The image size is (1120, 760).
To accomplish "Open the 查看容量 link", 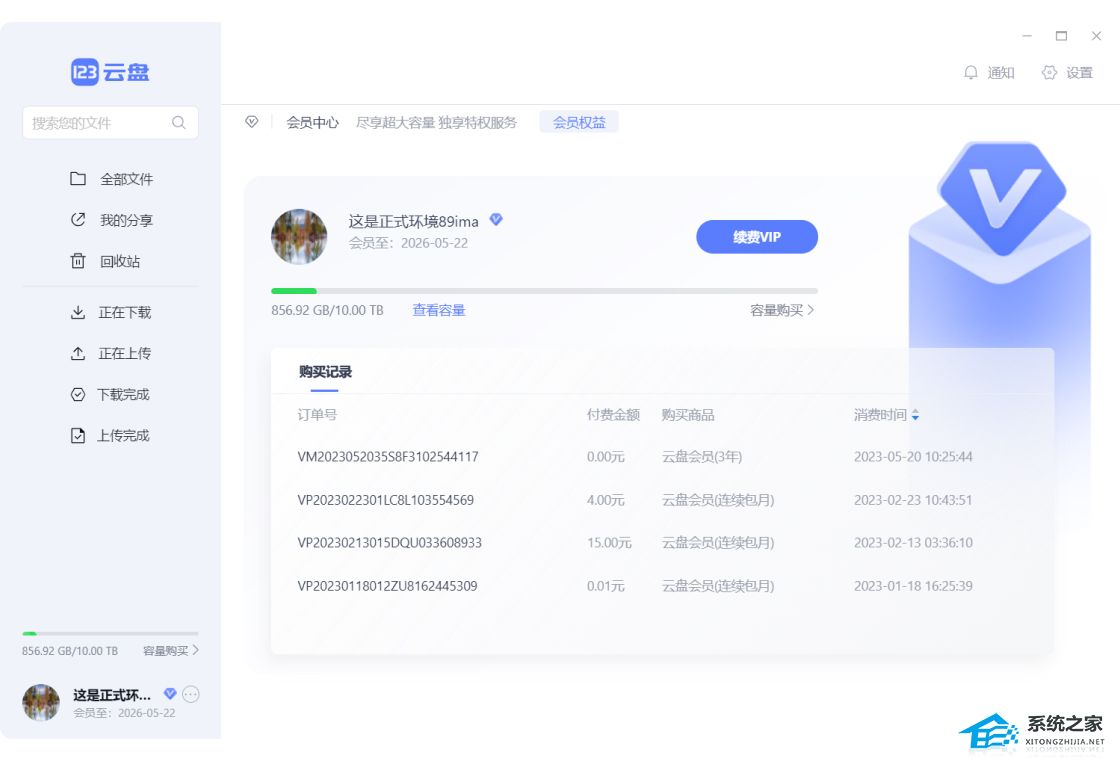I will coord(439,310).
